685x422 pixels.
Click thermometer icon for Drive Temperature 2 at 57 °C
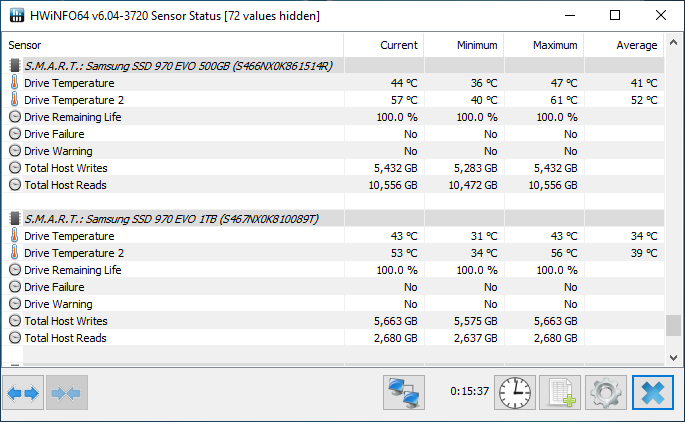(14, 99)
